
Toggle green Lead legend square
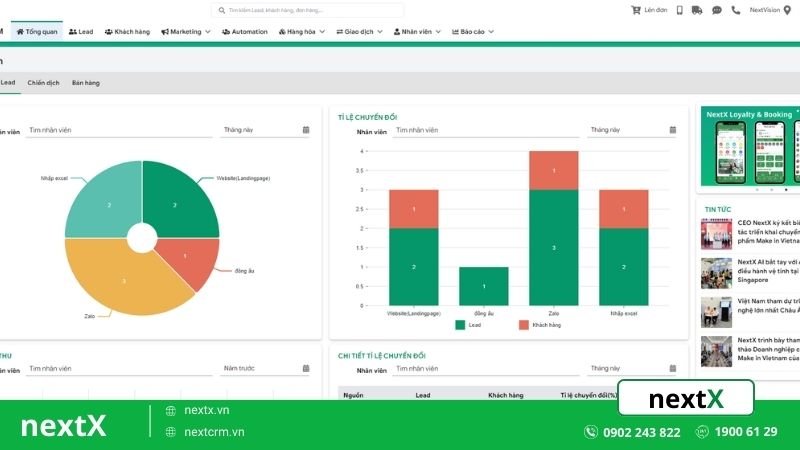(460, 325)
